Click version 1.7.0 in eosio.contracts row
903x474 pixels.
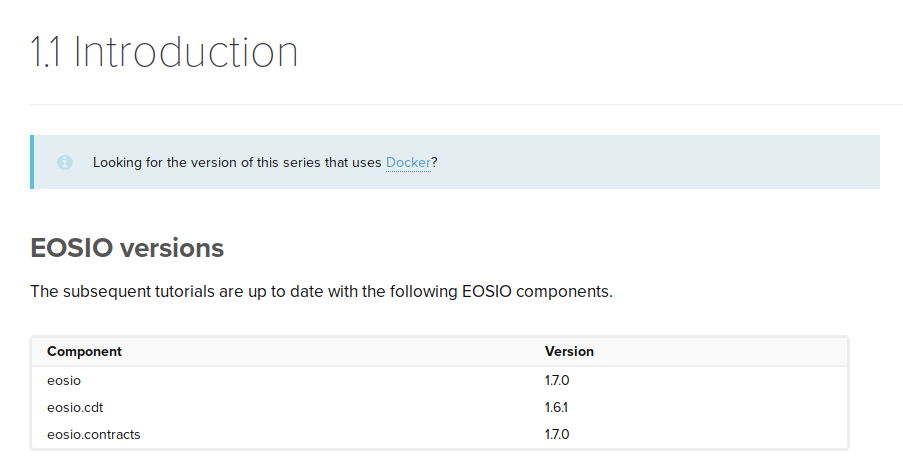[x=557, y=434]
